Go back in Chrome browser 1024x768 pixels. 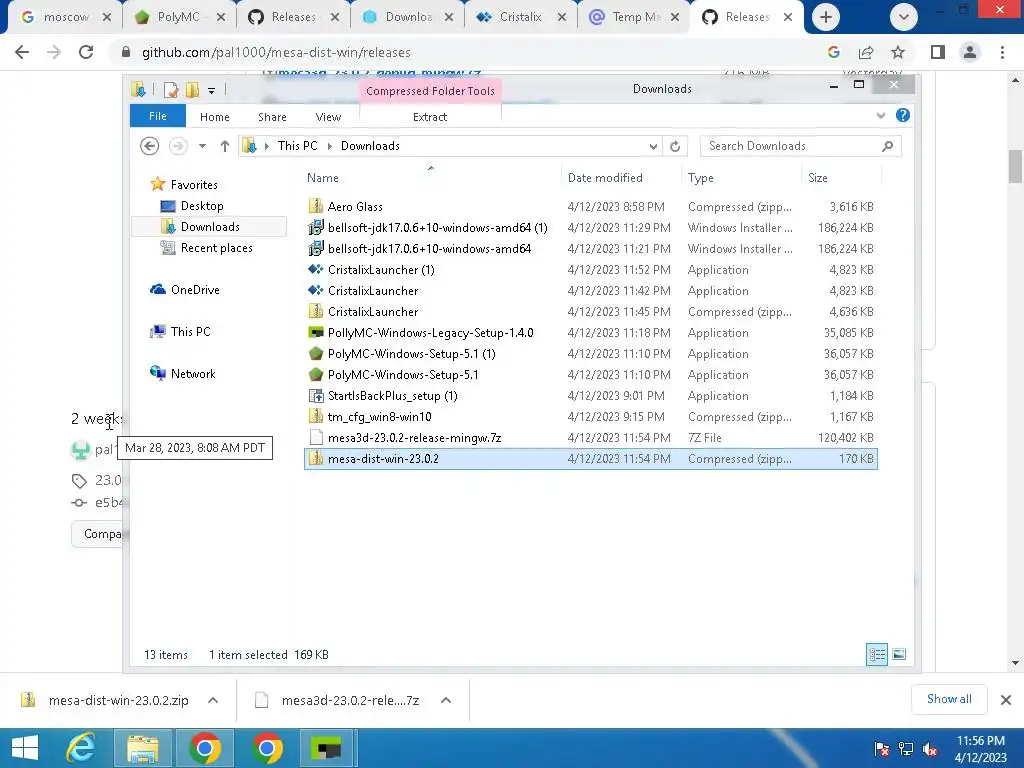pos(22,52)
